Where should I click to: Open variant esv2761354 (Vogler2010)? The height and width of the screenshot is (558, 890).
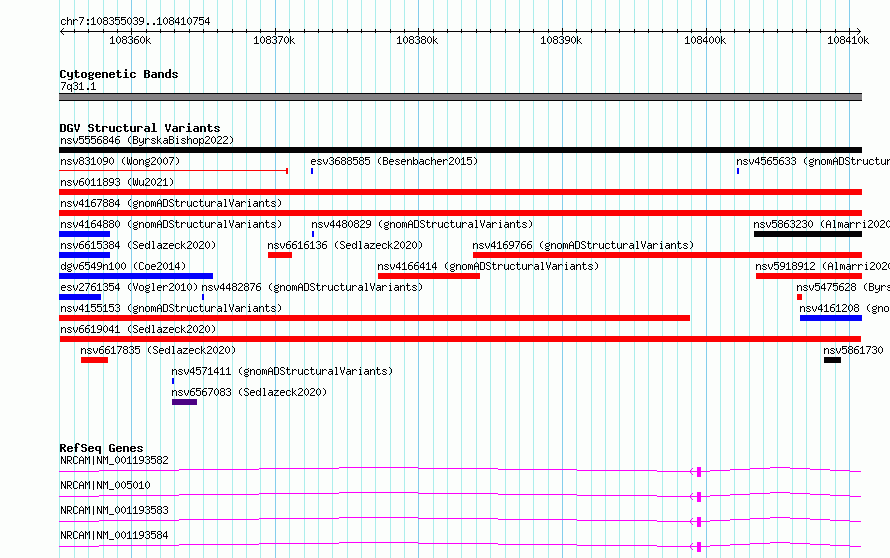129,287
